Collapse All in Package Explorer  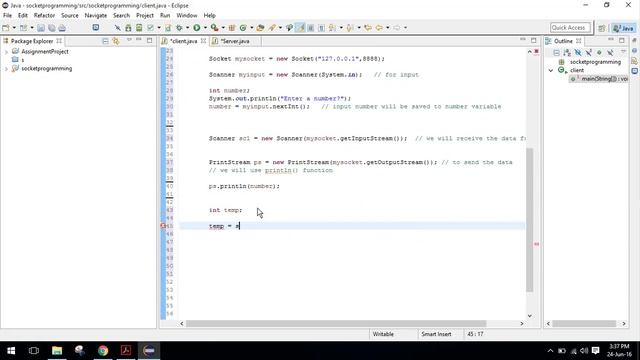coord(105,41)
